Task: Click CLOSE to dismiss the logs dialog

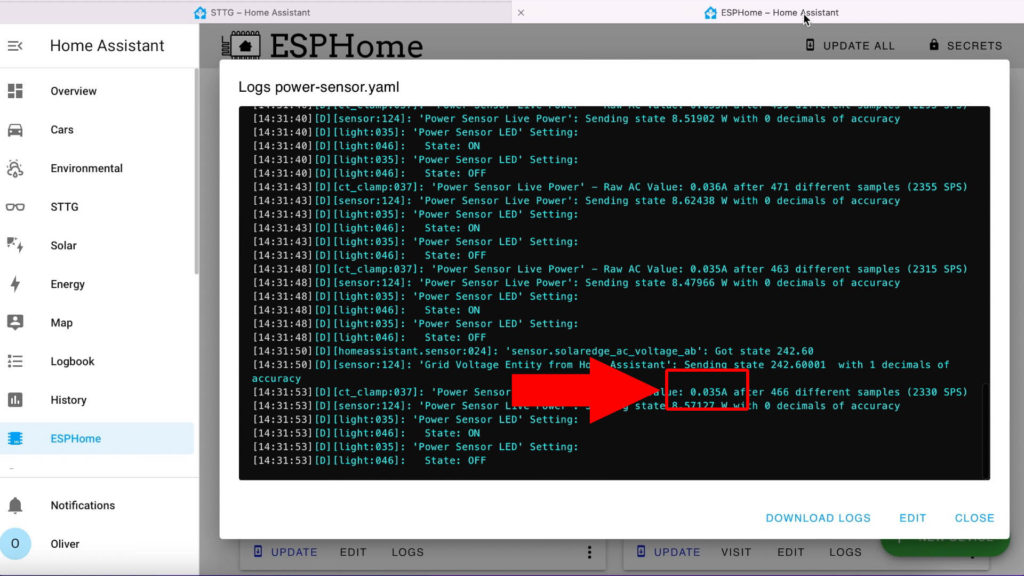Action: point(974,518)
